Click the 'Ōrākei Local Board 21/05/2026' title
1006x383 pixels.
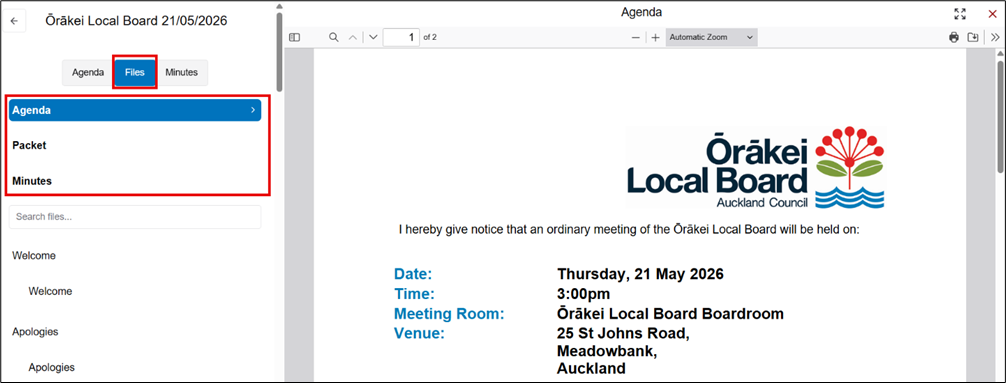click(136, 21)
